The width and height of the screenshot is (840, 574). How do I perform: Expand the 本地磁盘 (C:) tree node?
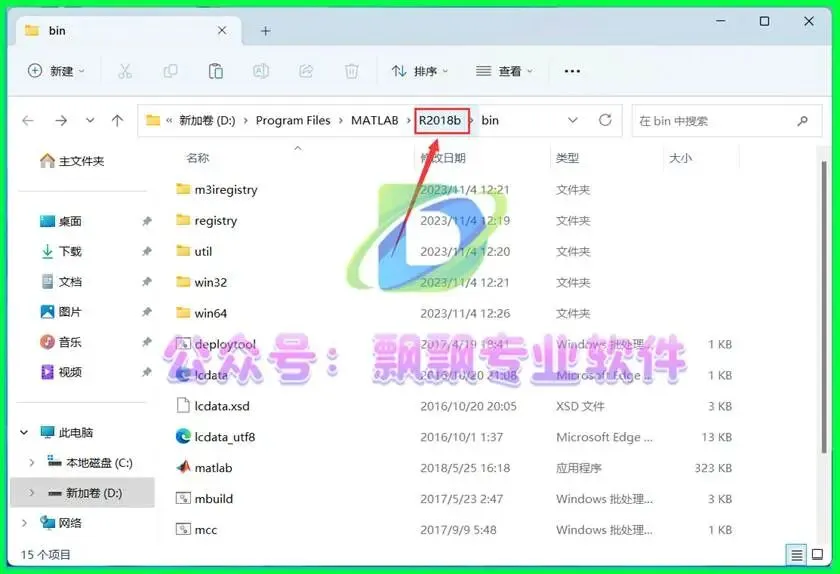32,463
